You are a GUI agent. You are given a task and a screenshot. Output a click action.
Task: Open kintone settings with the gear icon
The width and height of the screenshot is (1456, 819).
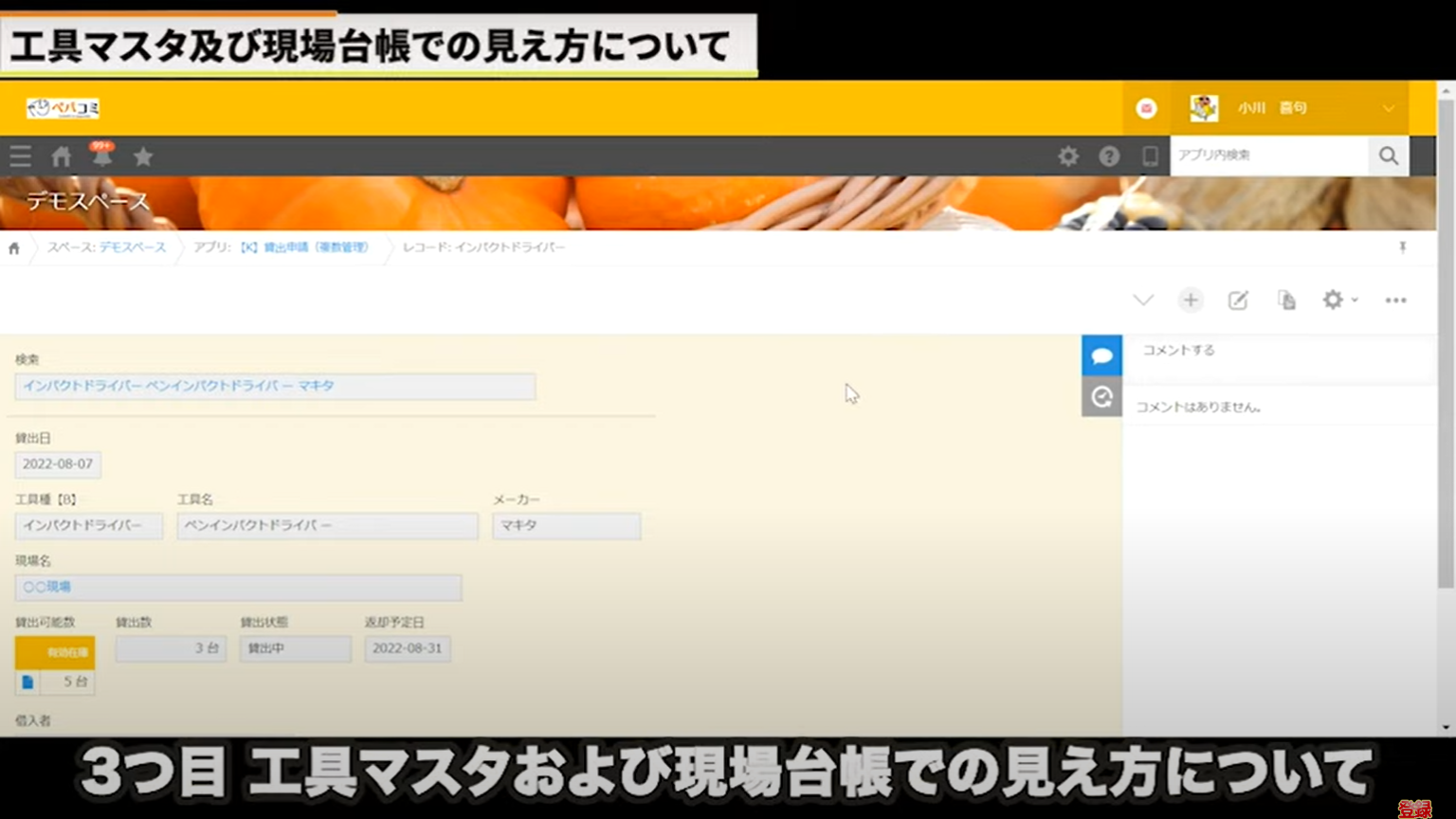pyautogui.click(x=1068, y=155)
